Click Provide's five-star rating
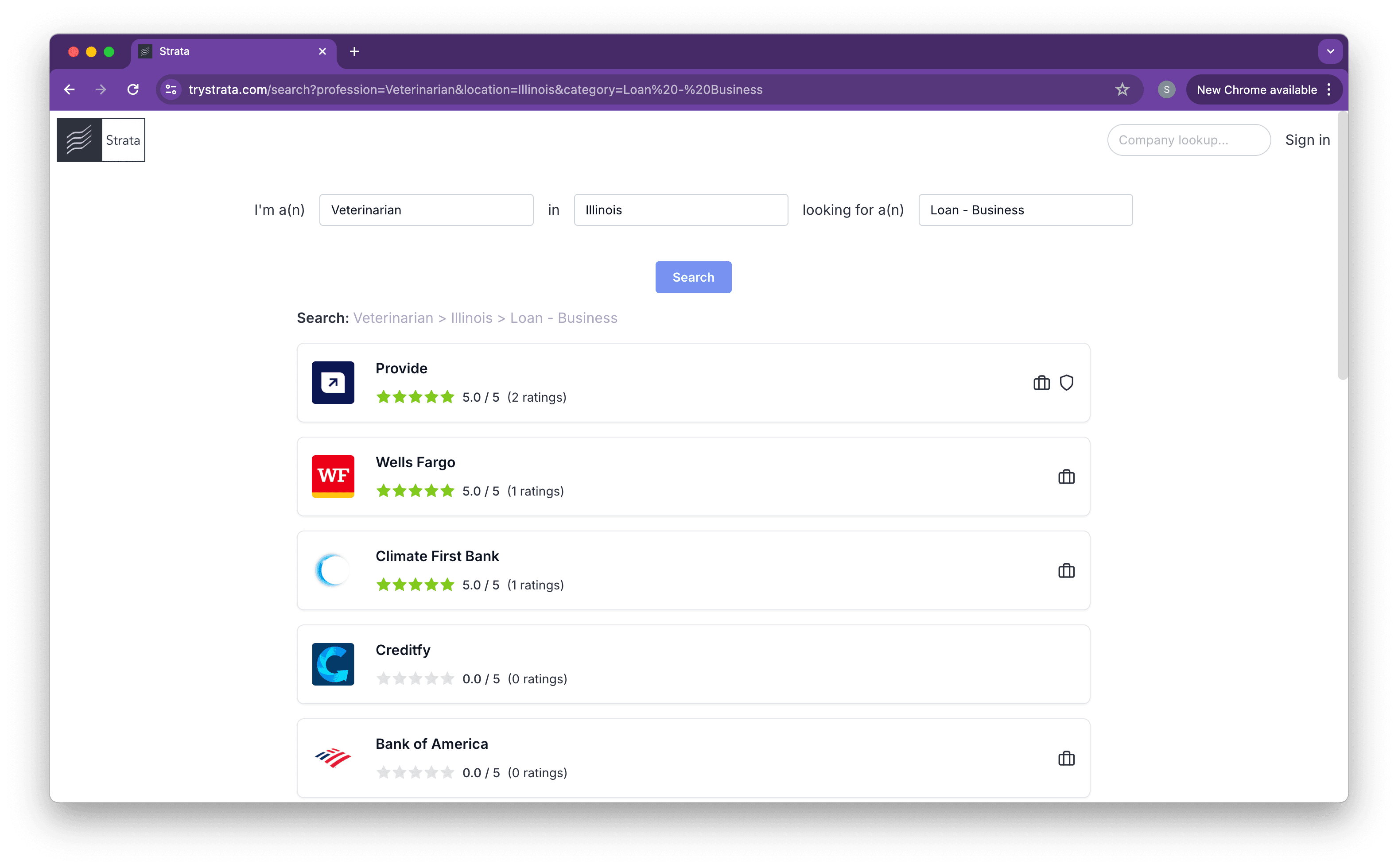This screenshot has height=868, width=1398. [x=415, y=397]
